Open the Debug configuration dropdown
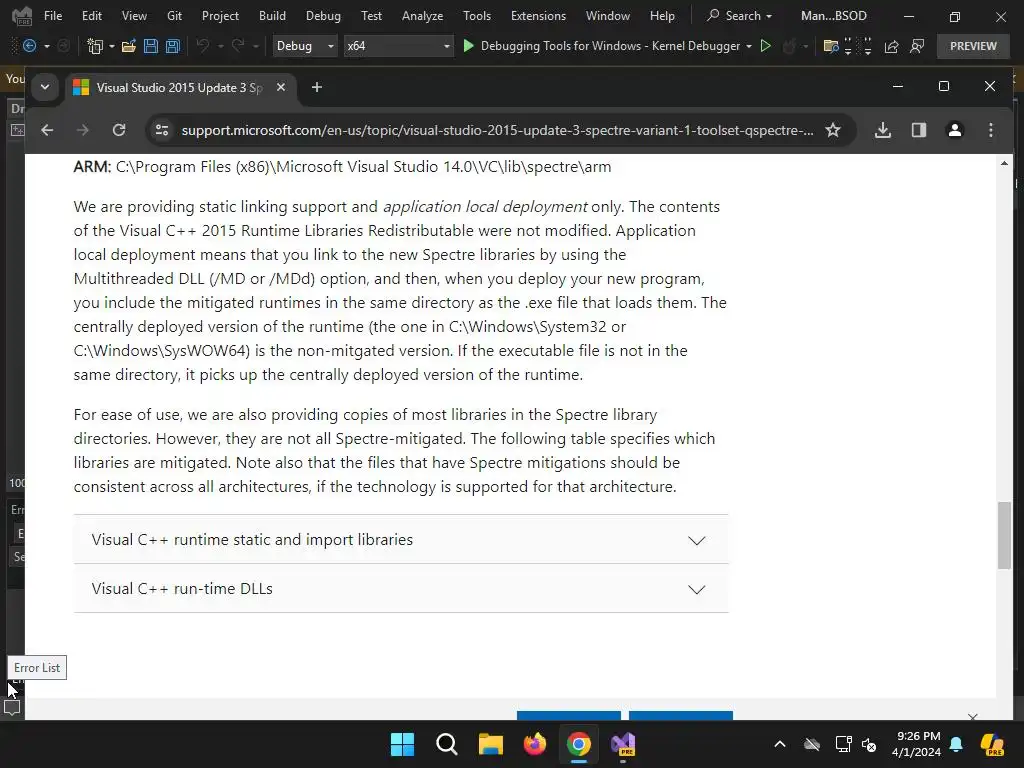The width and height of the screenshot is (1024, 768). point(305,46)
